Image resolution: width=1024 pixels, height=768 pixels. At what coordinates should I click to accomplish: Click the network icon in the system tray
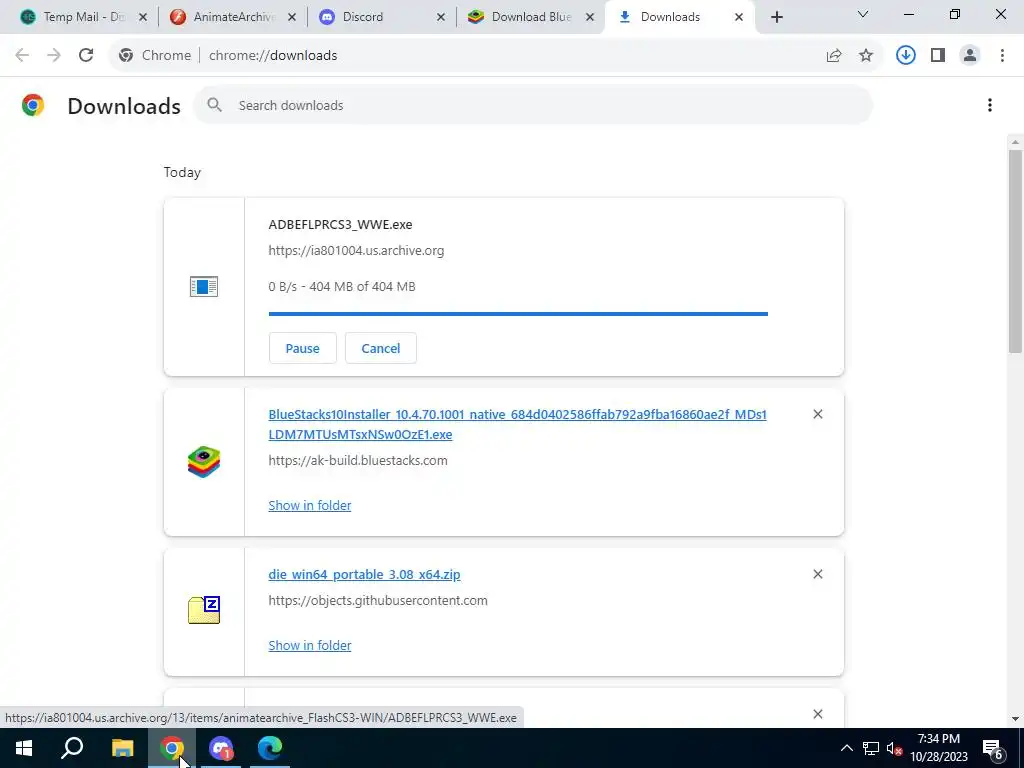tap(871, 748)
